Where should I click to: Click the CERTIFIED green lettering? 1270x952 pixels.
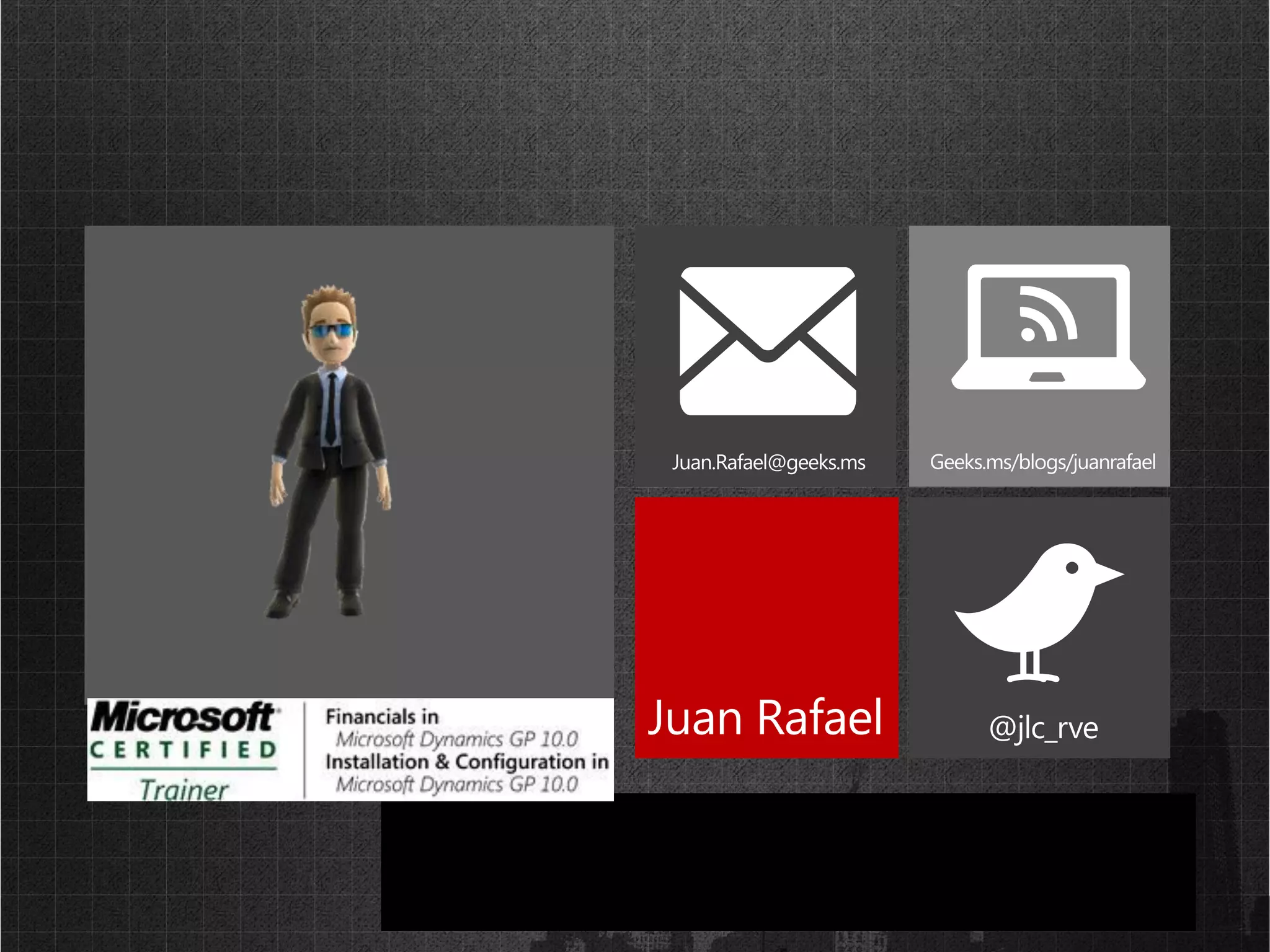(184, 750)
